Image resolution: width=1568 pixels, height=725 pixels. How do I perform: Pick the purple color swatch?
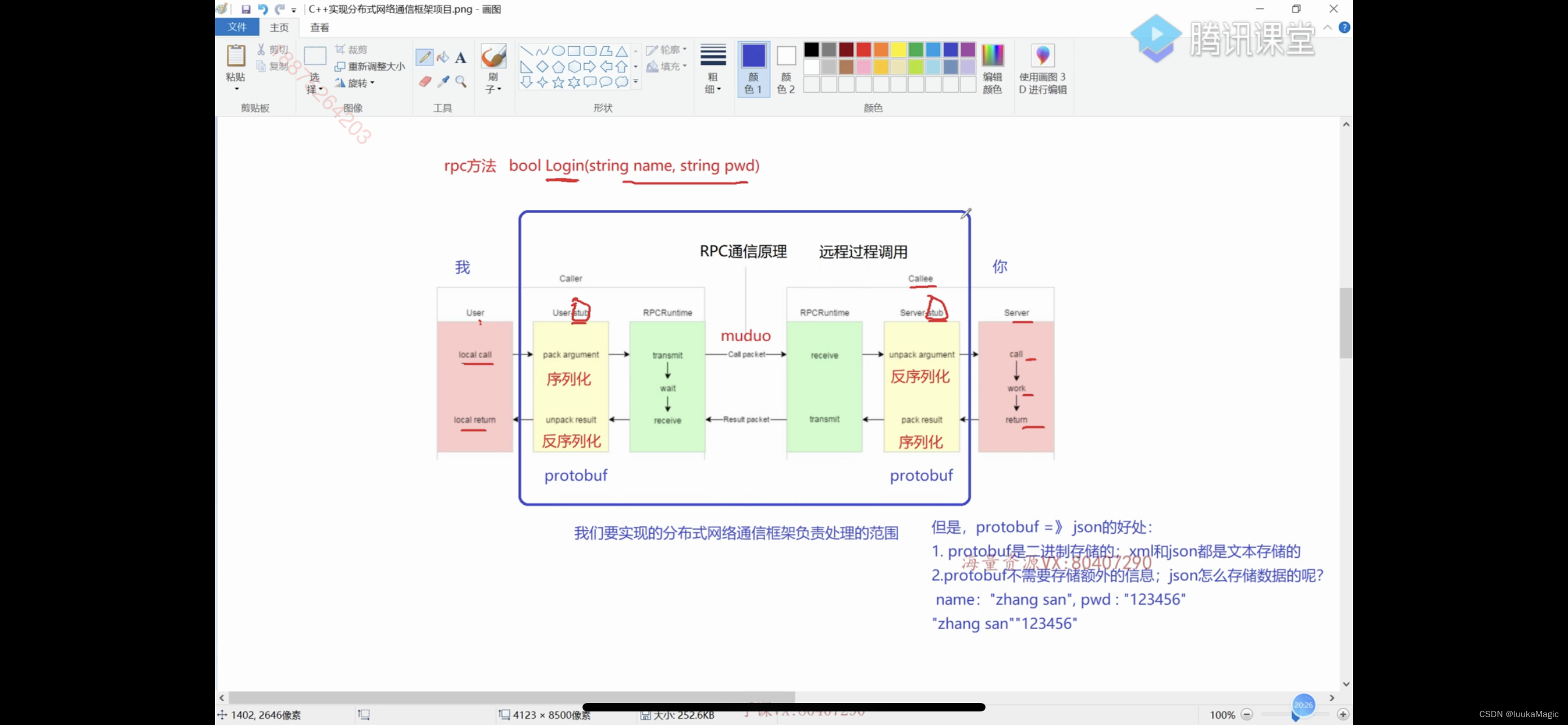[968, 49]
